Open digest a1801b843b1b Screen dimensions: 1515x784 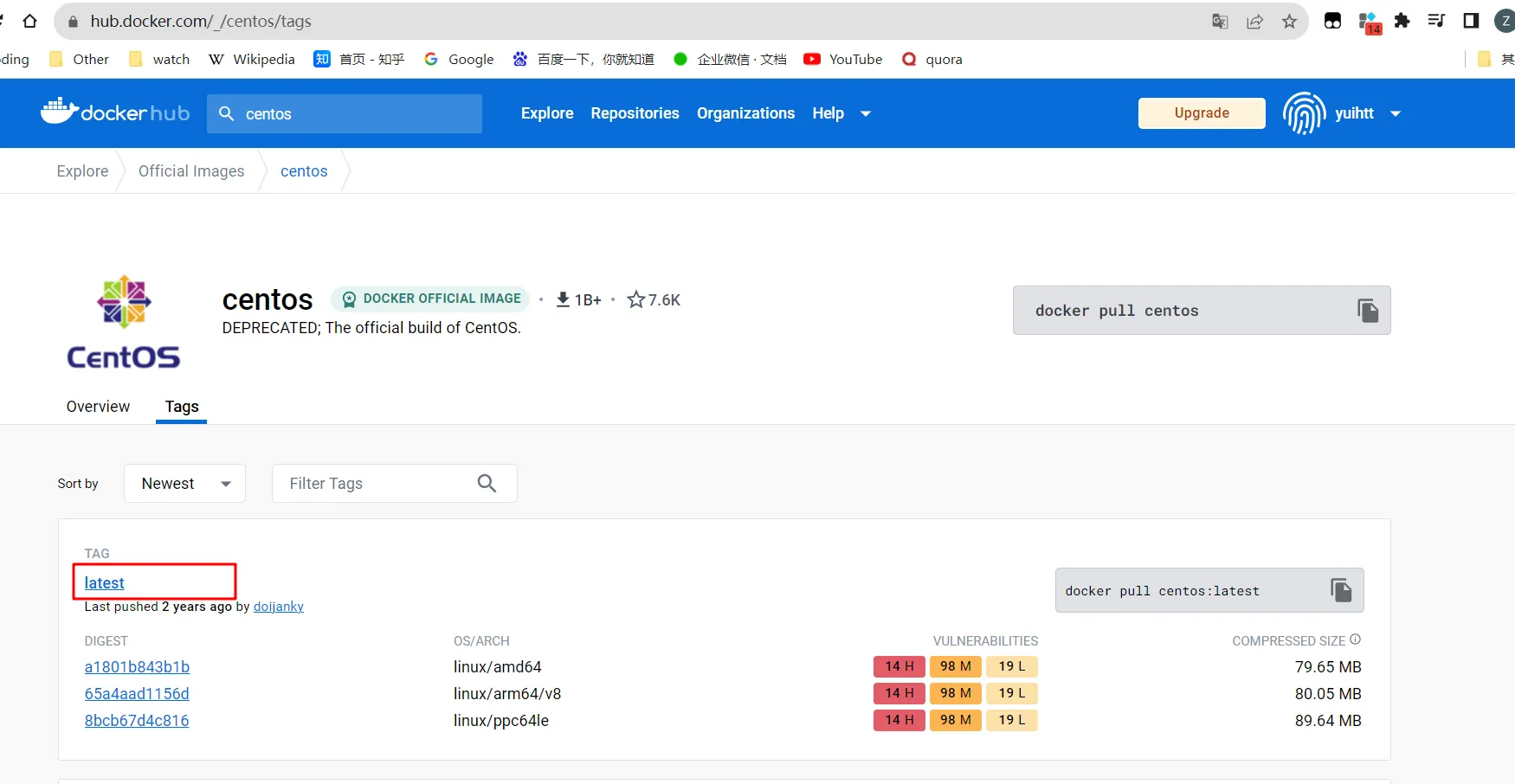click(137, 667)
